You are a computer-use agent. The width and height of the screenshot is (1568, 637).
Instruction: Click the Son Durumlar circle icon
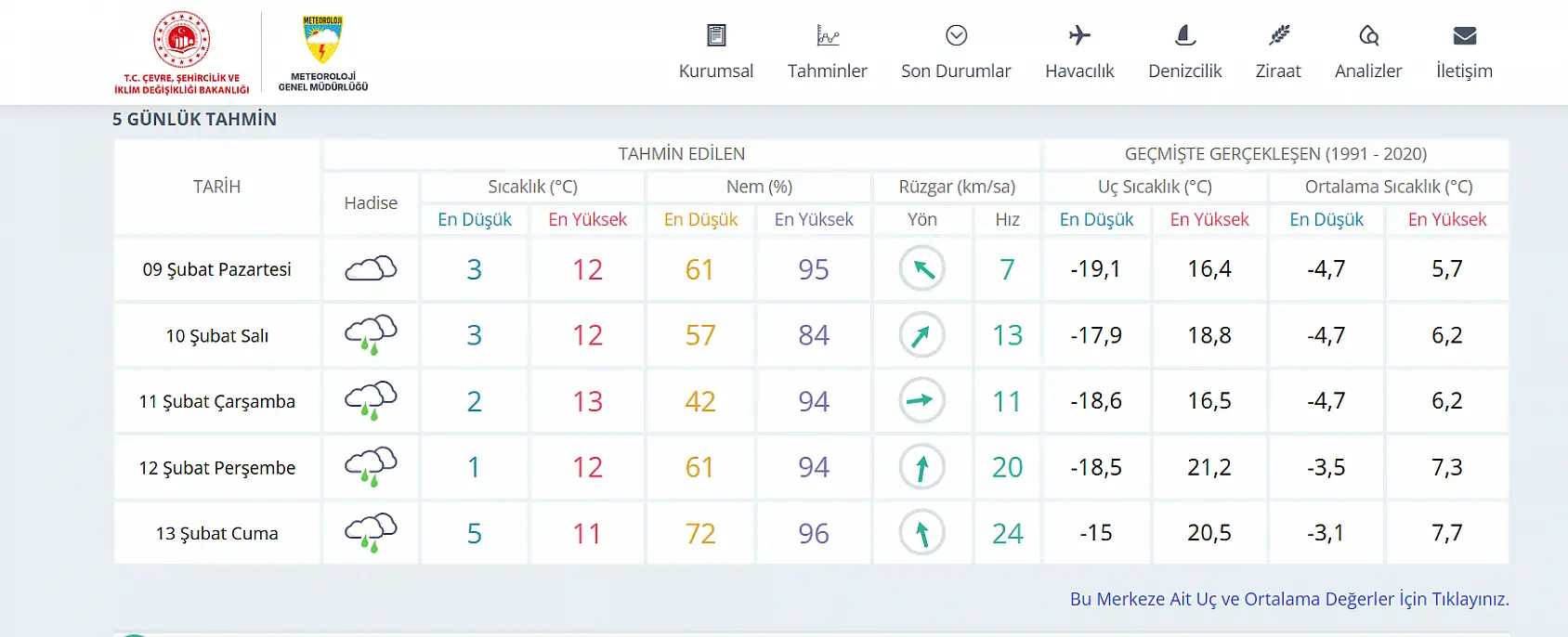(956, 36)
